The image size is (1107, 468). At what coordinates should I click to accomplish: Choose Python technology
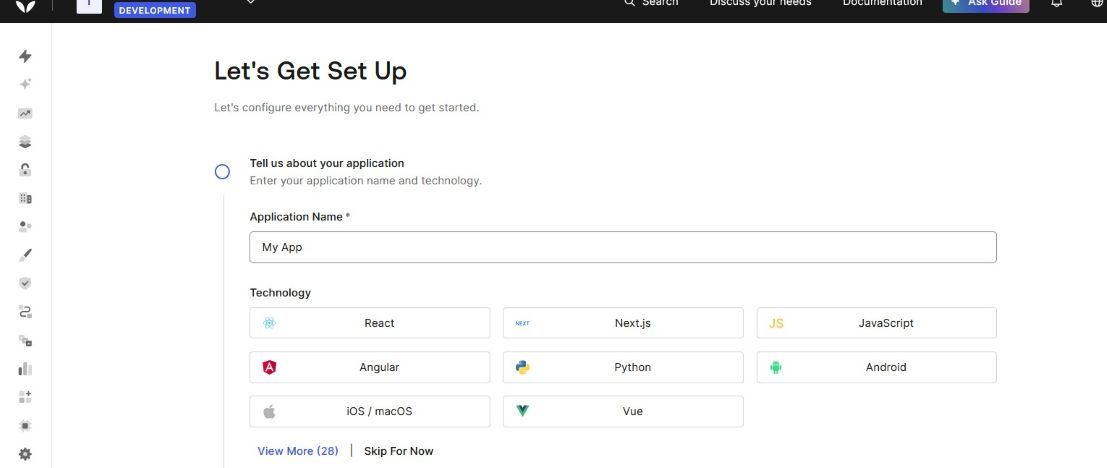tap(623, 367)
